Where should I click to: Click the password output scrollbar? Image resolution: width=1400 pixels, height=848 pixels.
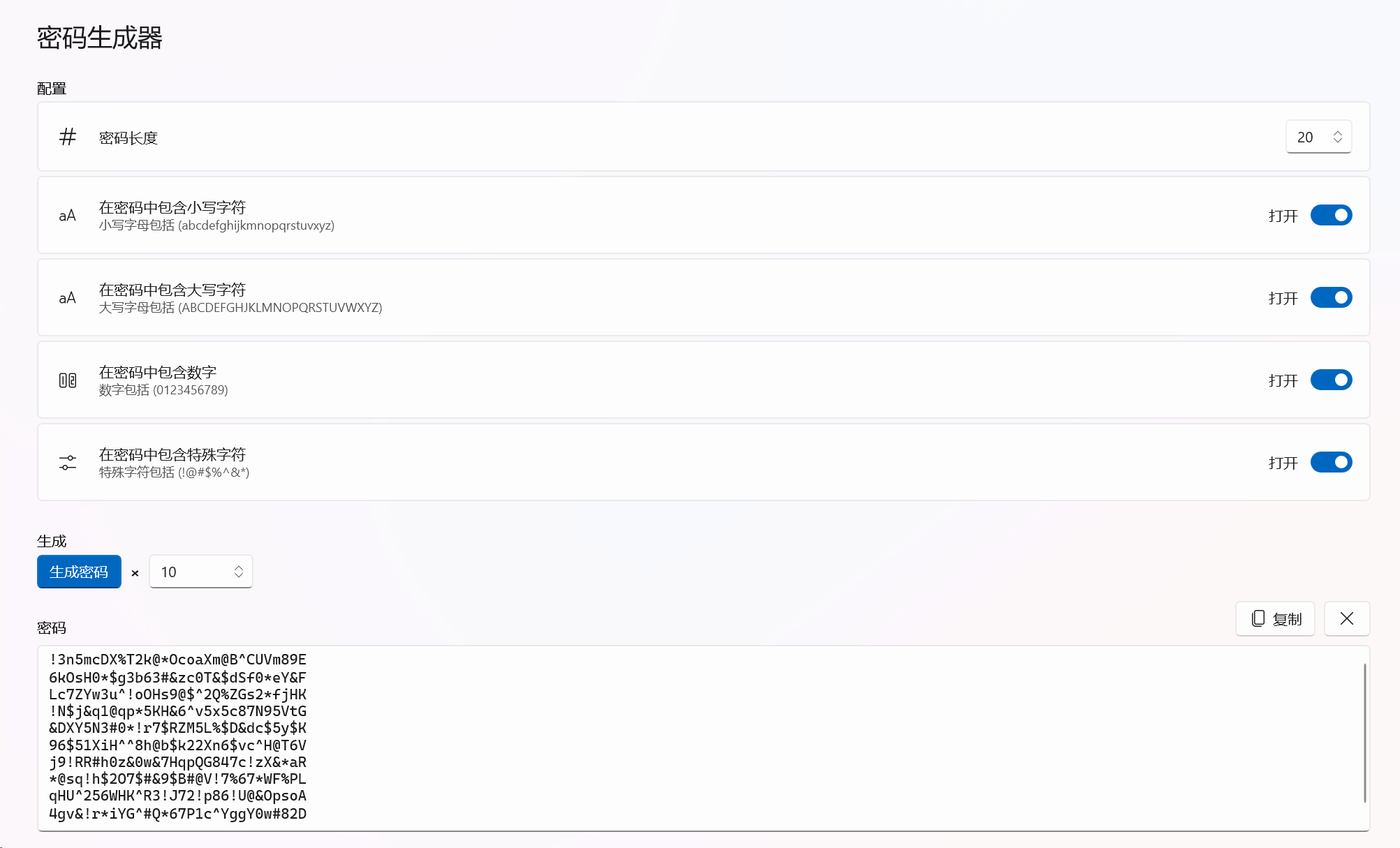1364,733
